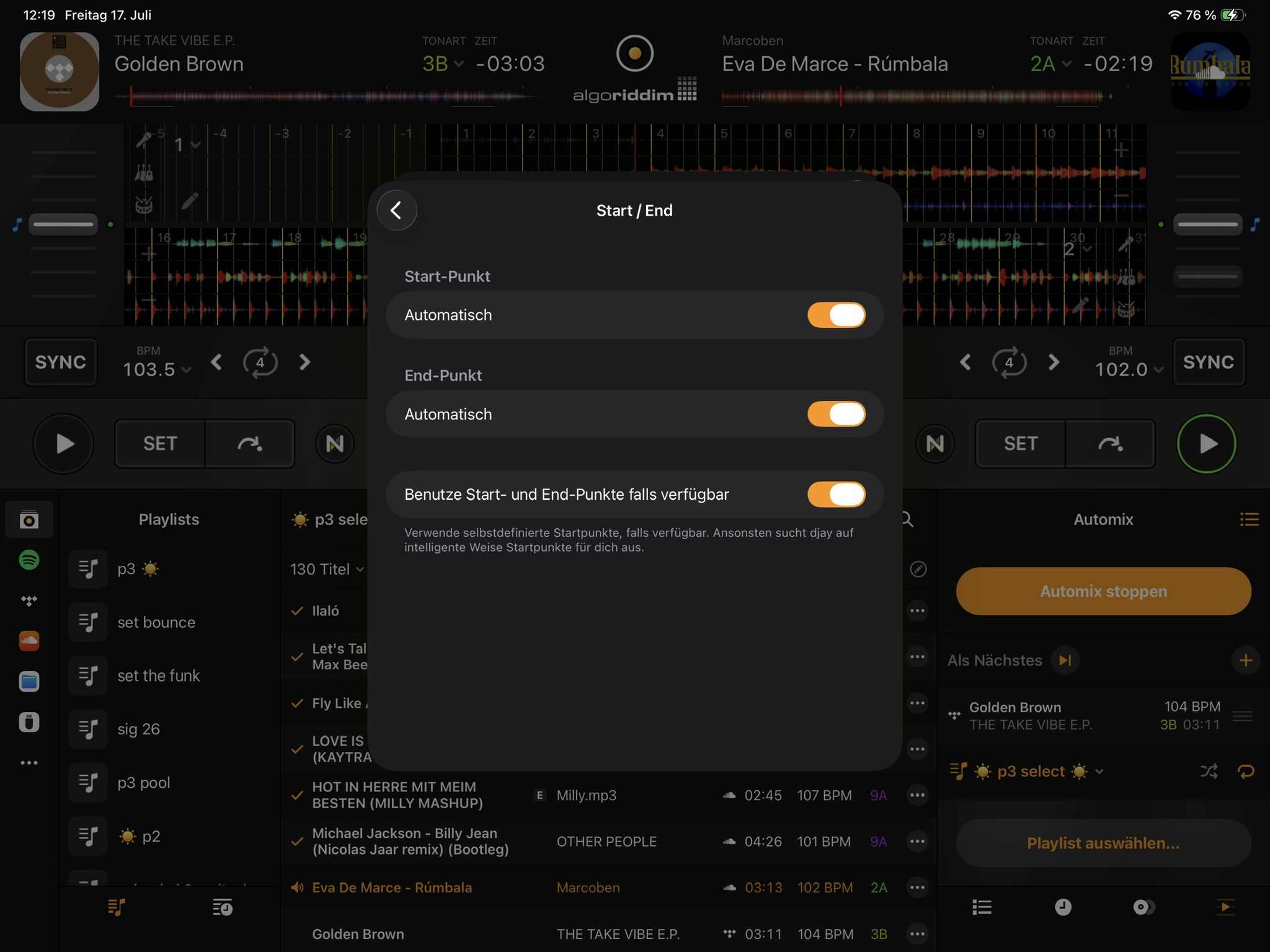Screen dimensions: 1270x952
Task: Click the reorder handle of queued Golden Brown
Action: [1243, 716]
